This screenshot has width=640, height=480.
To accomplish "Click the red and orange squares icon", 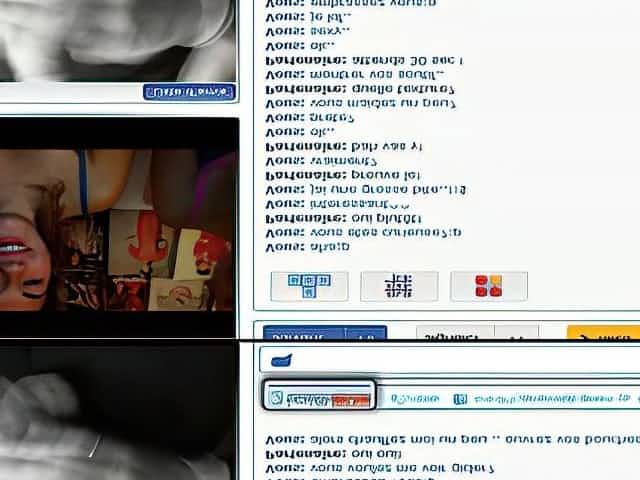I will click(488, 286).
